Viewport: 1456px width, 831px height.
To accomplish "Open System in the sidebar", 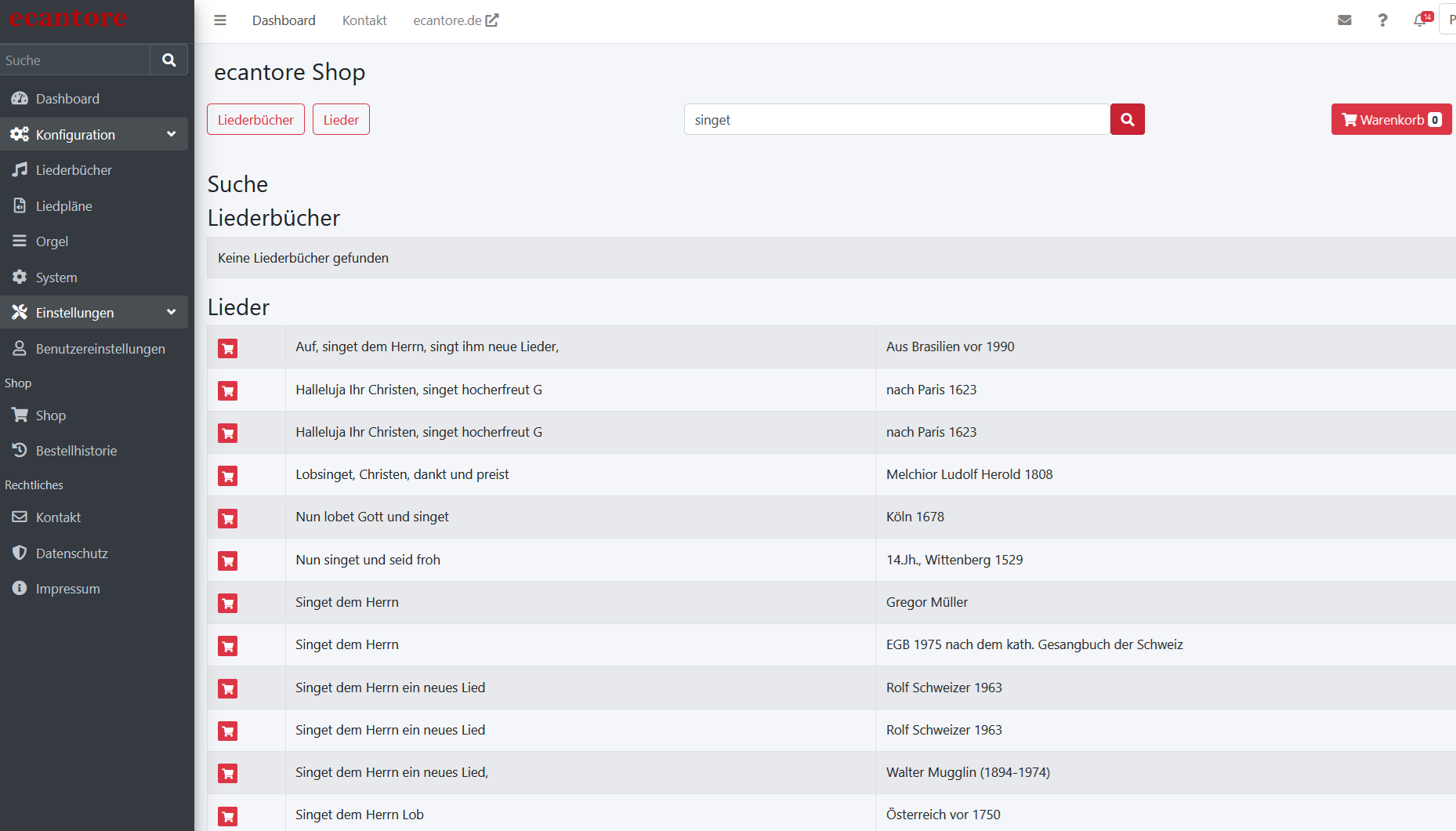I will (x=94, y=278).
